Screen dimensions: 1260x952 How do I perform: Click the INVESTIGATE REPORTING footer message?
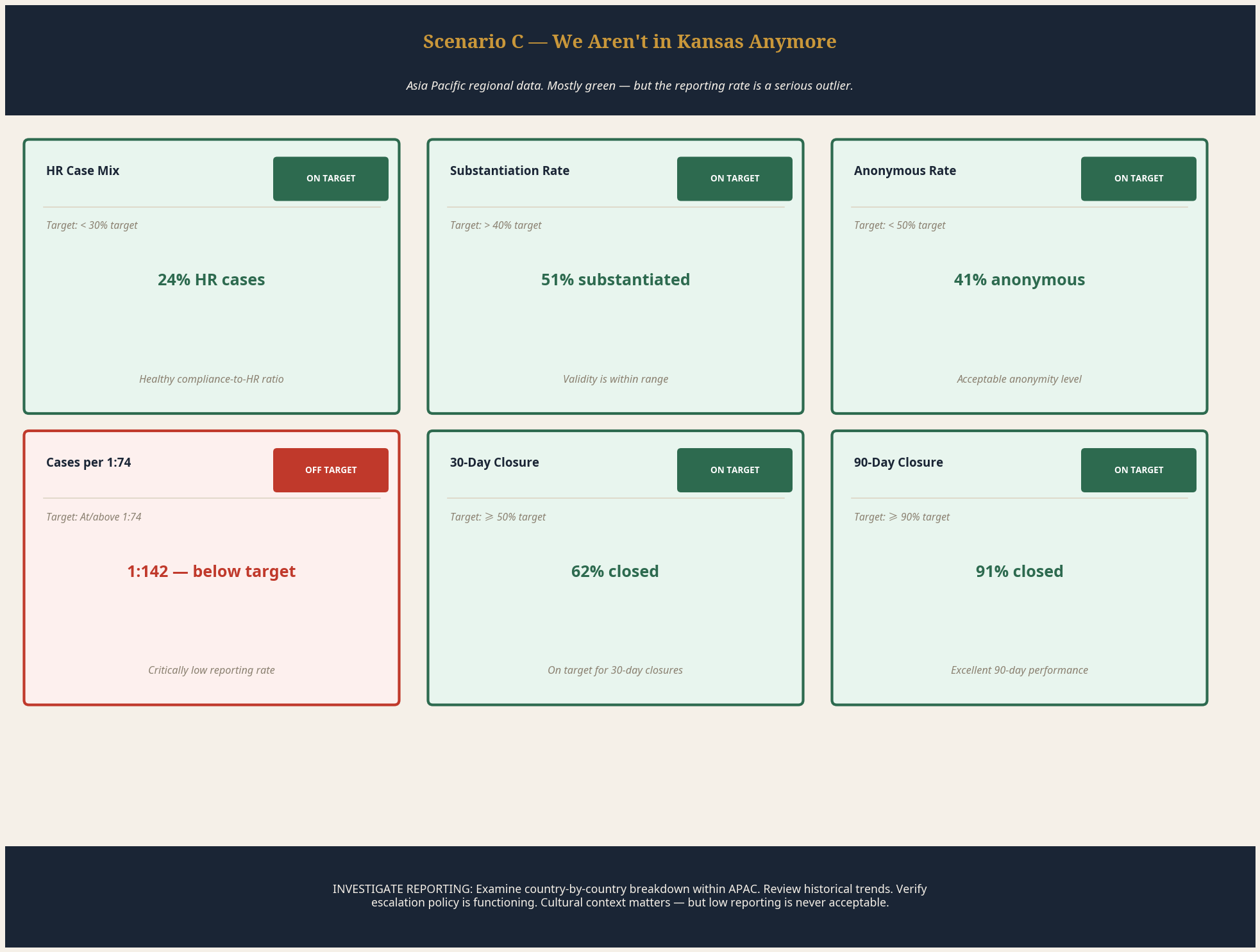[630, 896]
